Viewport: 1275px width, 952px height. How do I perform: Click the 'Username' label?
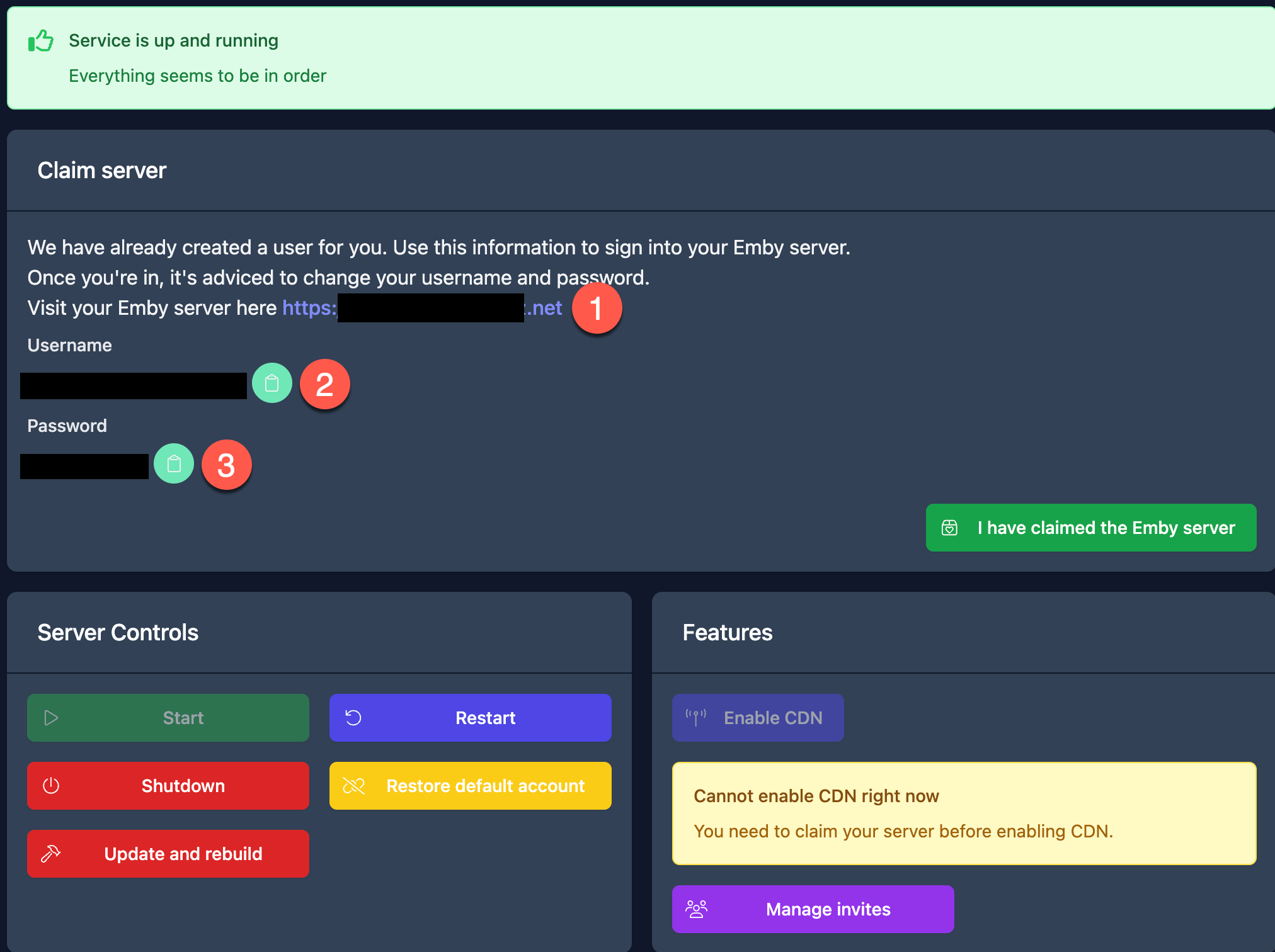point(69,345)
